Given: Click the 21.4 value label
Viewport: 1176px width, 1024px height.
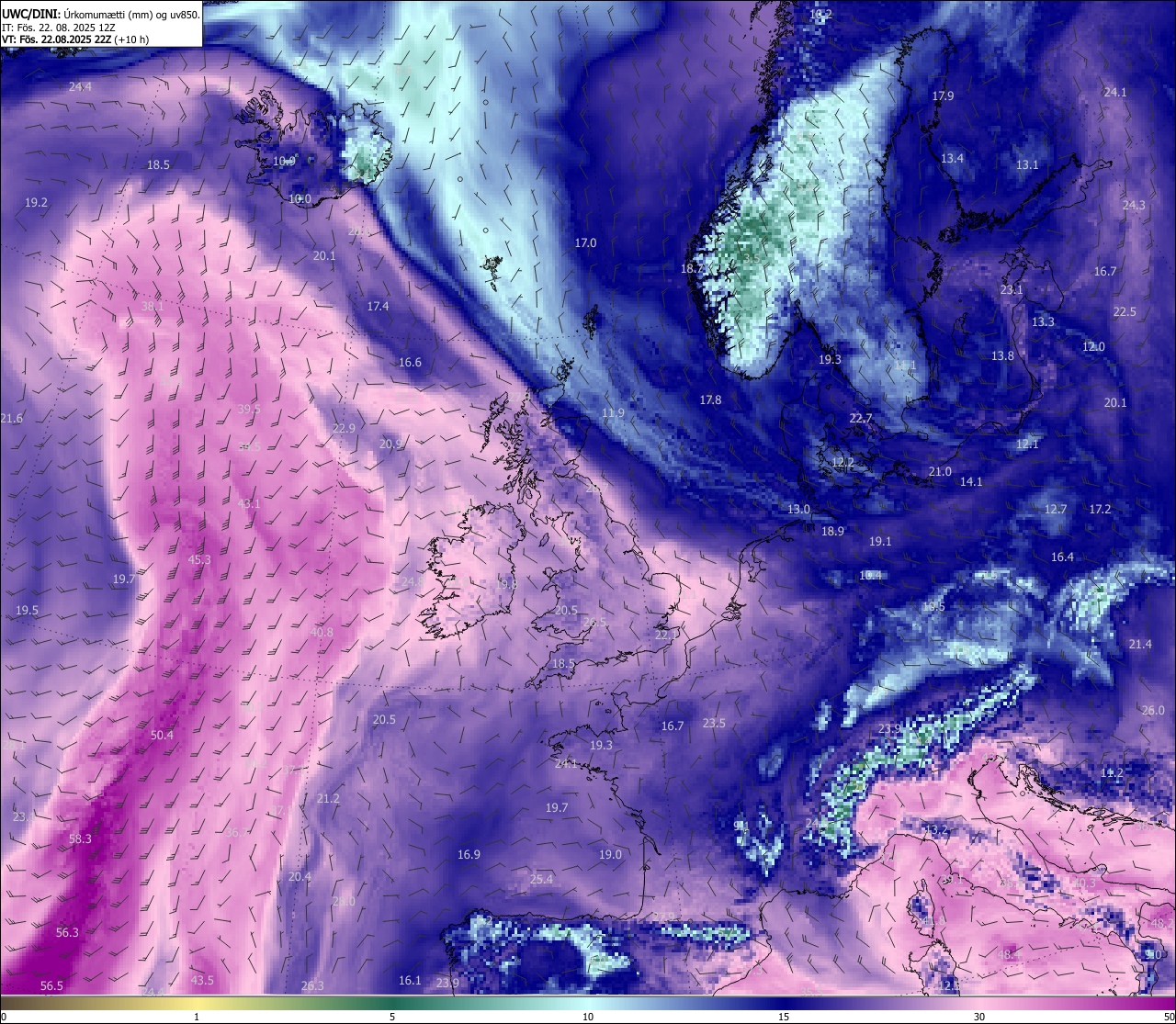Looking at the screenshot, I should (x=1140, y=645).
